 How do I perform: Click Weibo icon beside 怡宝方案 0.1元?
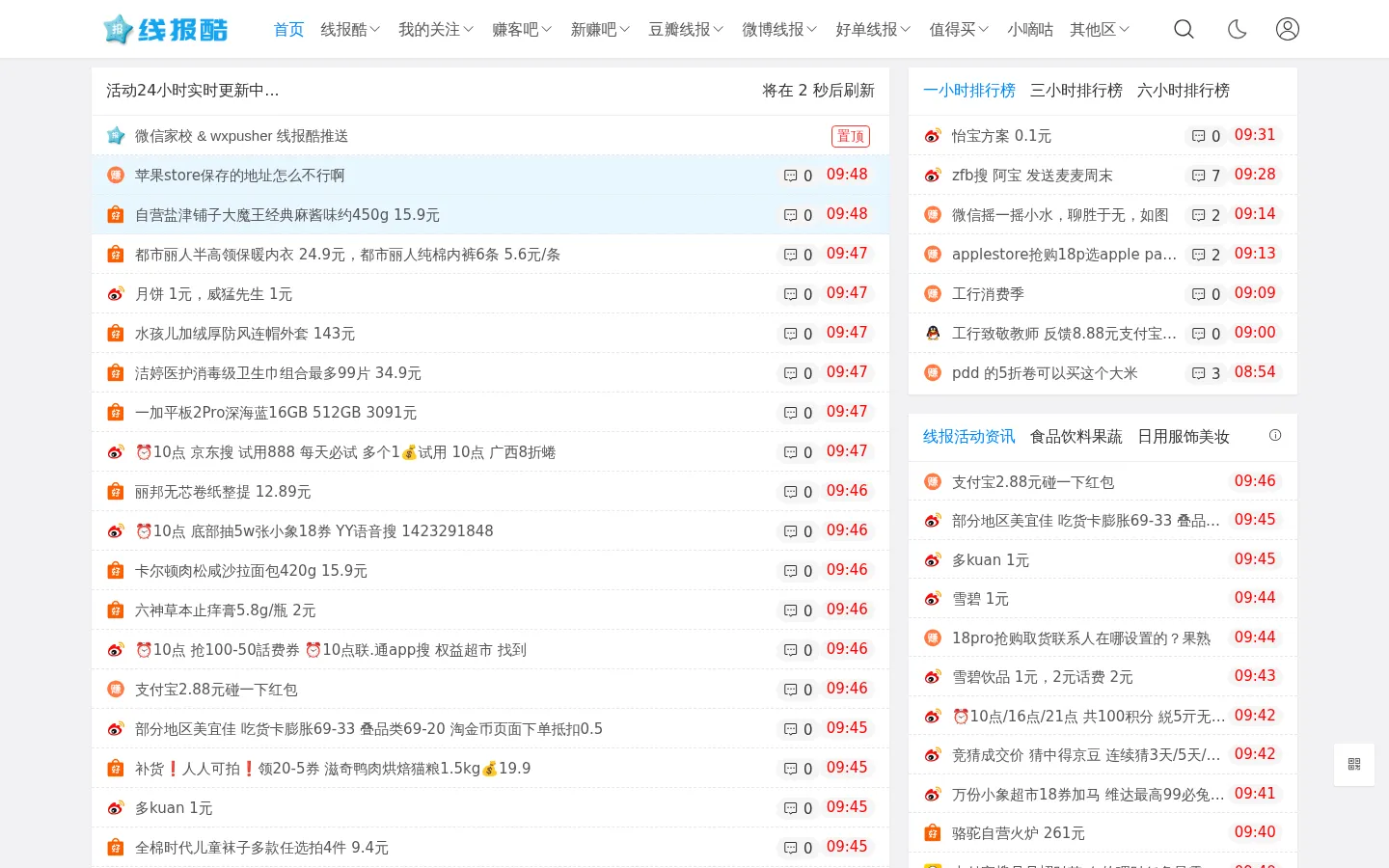pos(933,136)
